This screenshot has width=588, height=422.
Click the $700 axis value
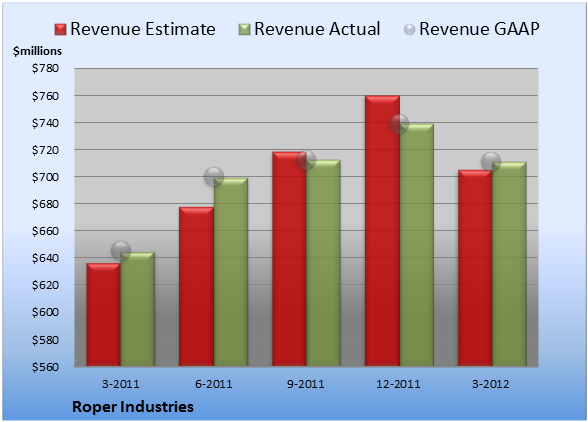[x=45, y=177]
